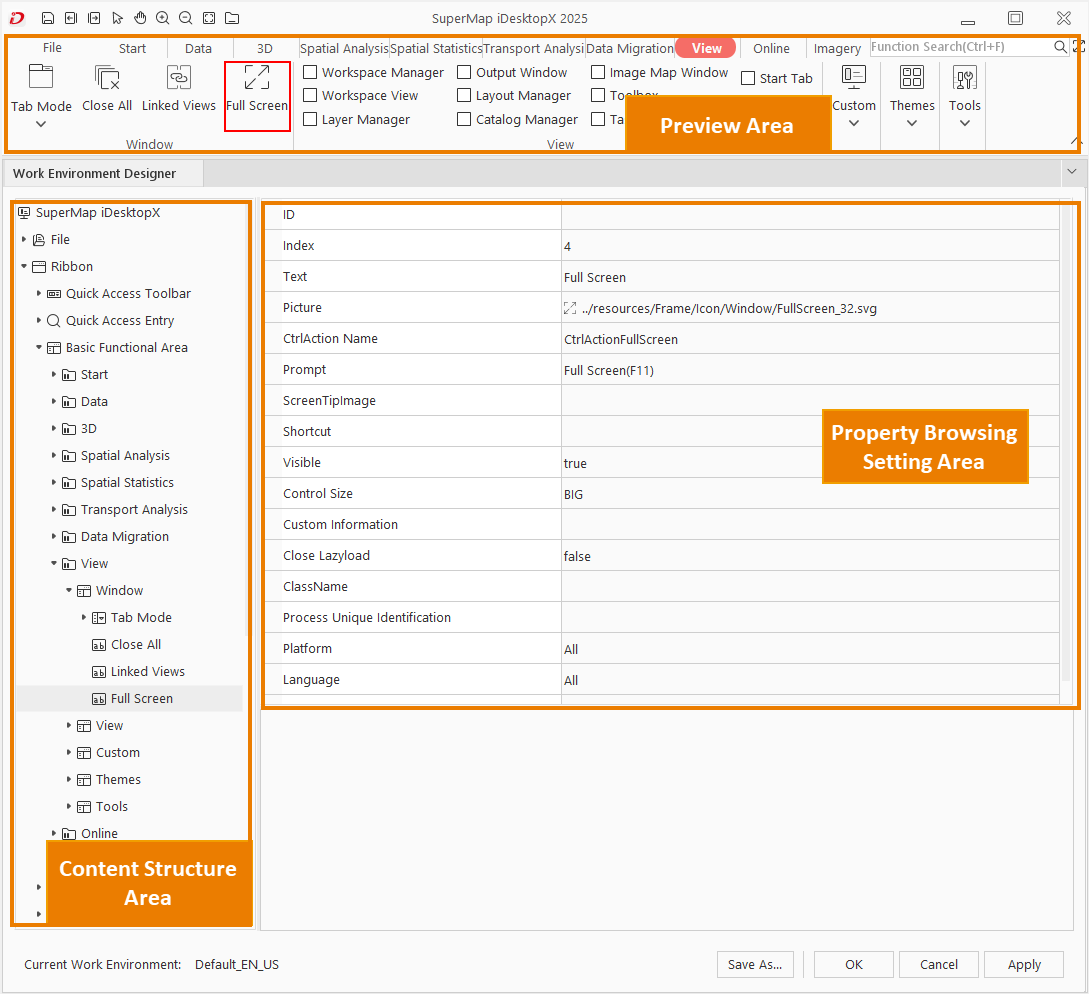Check the Start Tab checkbox
Viewport: 1089px width, 994px height.
pyautogui.click(x=748, y=78)
